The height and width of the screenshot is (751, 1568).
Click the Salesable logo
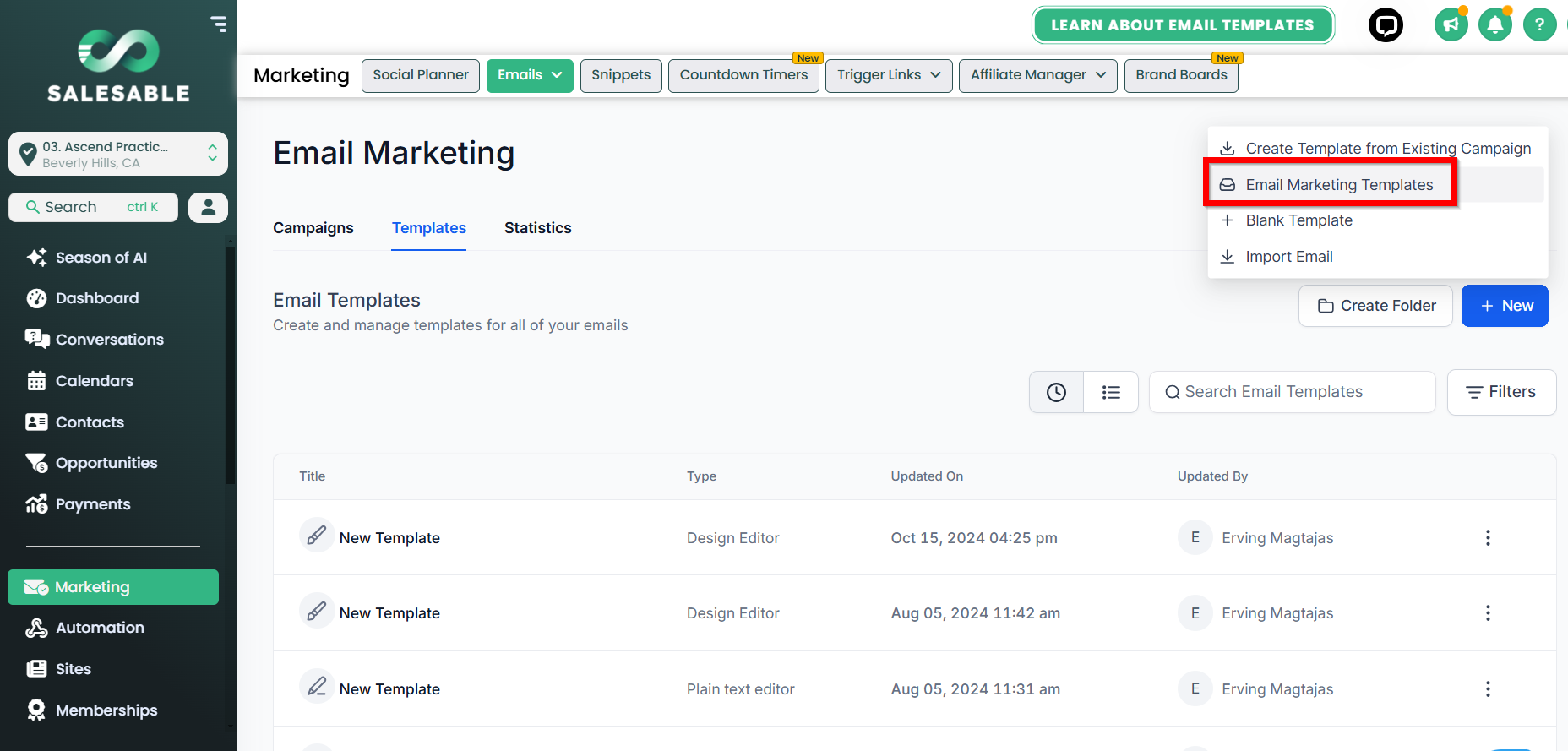click(x=118, y=66)
